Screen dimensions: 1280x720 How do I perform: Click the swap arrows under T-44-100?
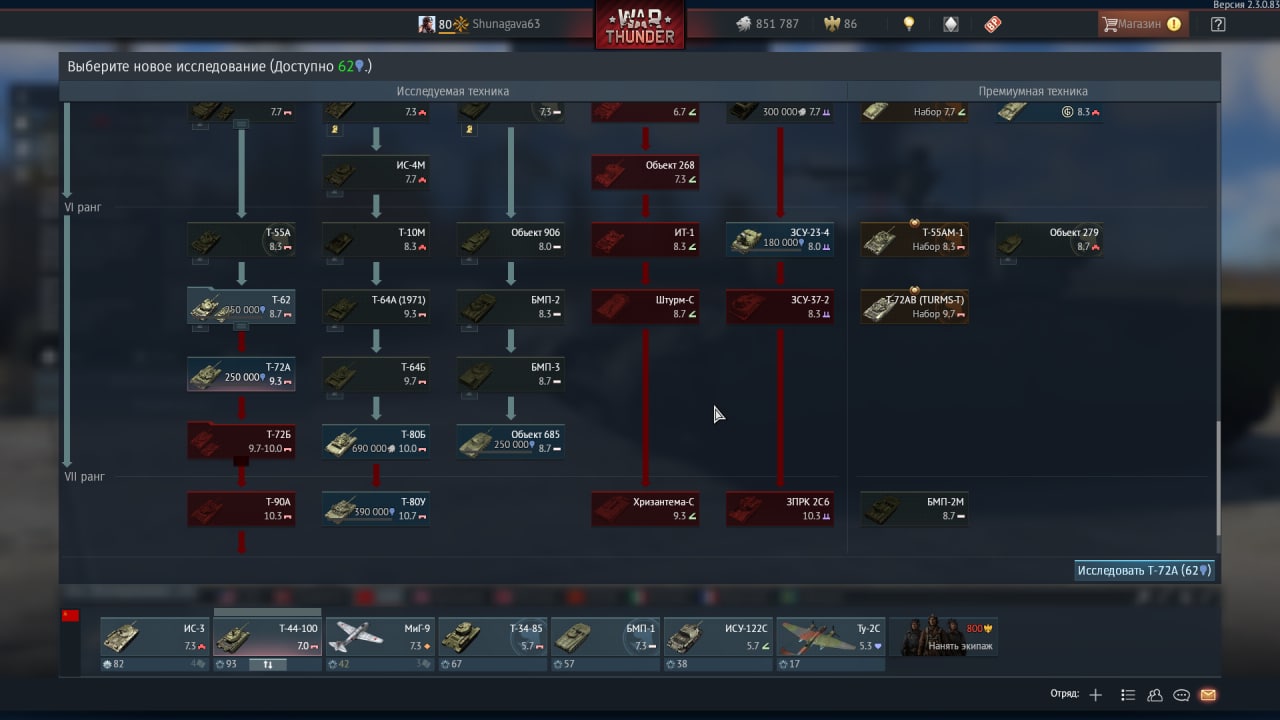[x=267, y=664]
